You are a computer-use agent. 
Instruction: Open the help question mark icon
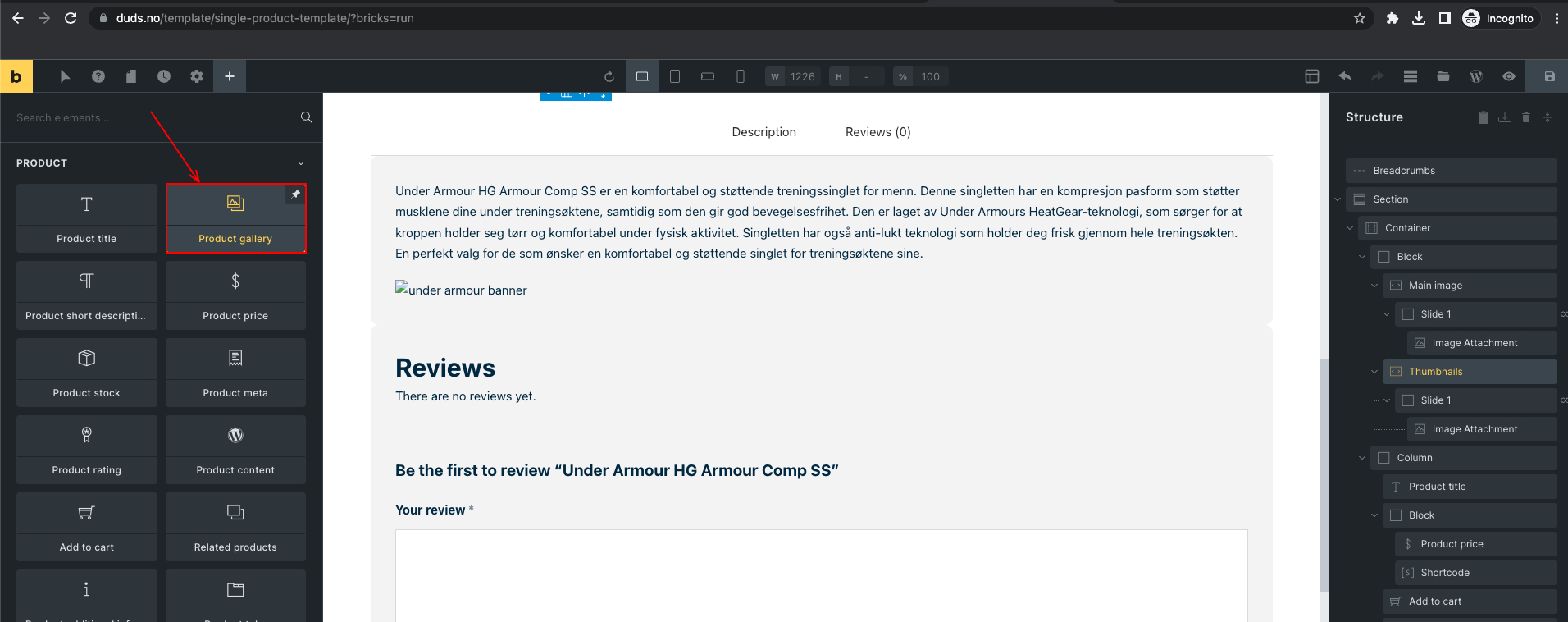[x=98, y=76]
